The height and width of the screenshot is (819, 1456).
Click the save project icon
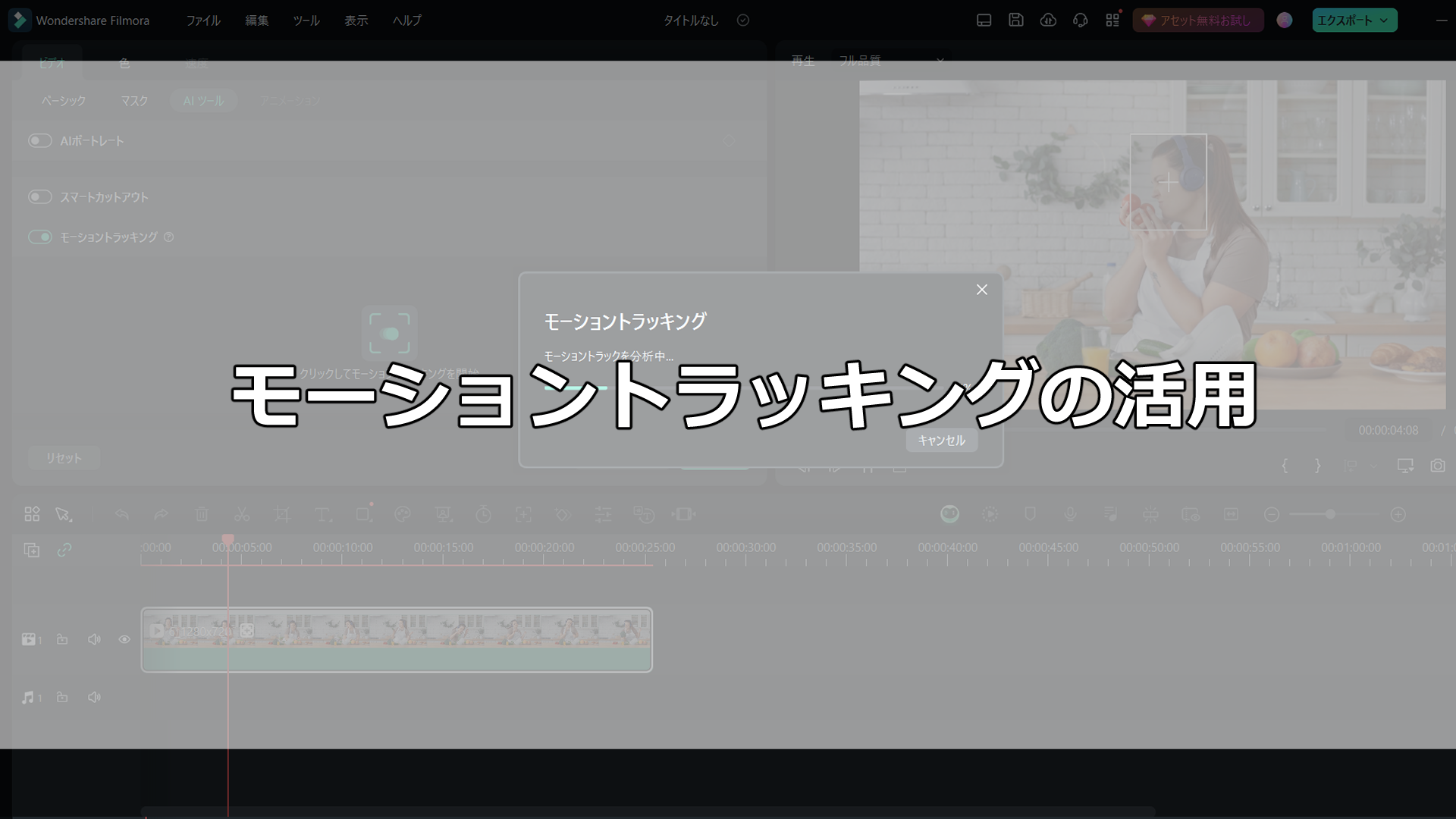(1016, 20)
